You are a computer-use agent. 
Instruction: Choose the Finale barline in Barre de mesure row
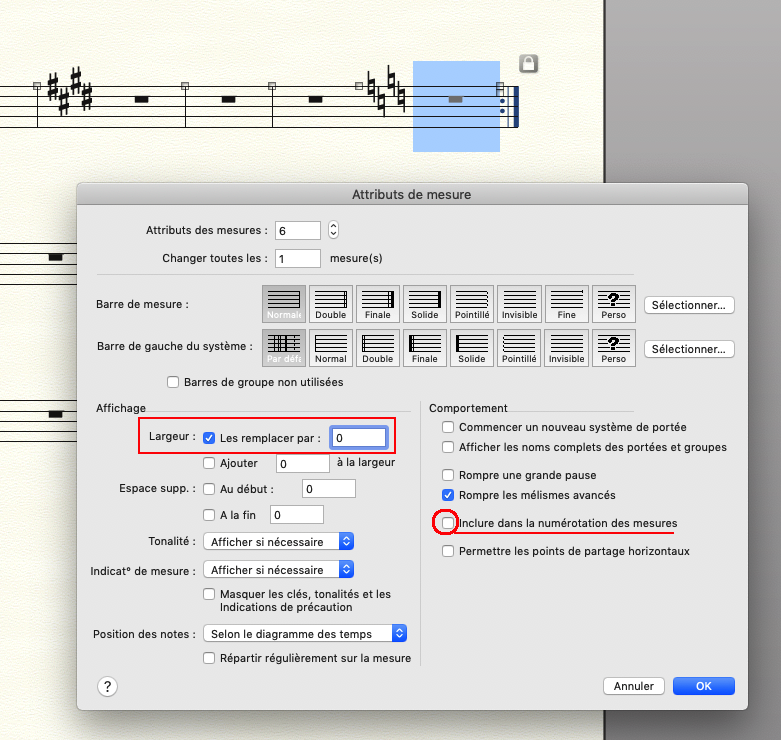[x=377, y=303]
